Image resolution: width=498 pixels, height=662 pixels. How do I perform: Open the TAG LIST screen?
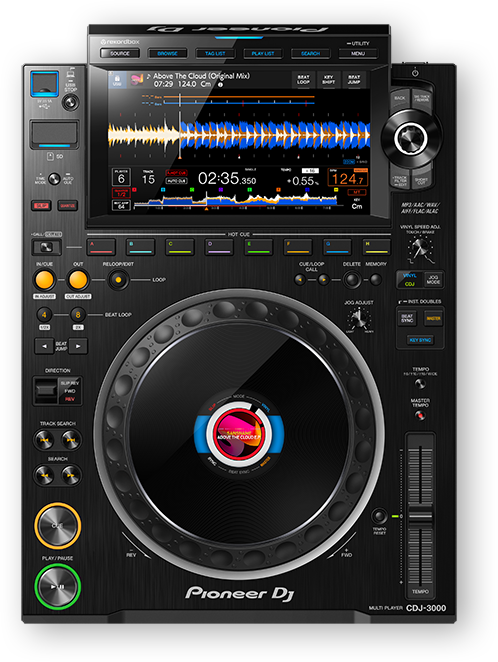tap(215, 54)
